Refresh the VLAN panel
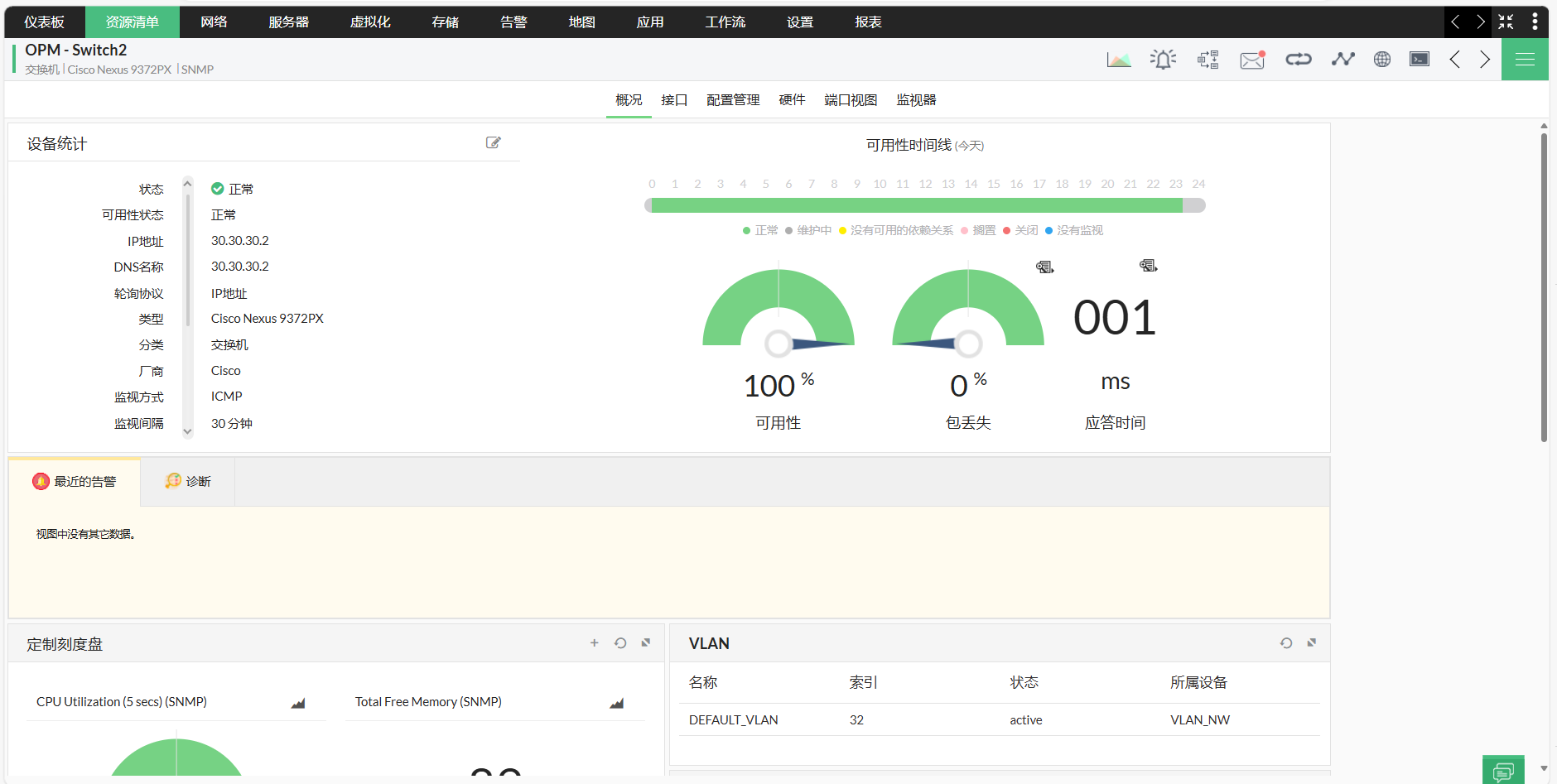 click(x=1286, y=643)
